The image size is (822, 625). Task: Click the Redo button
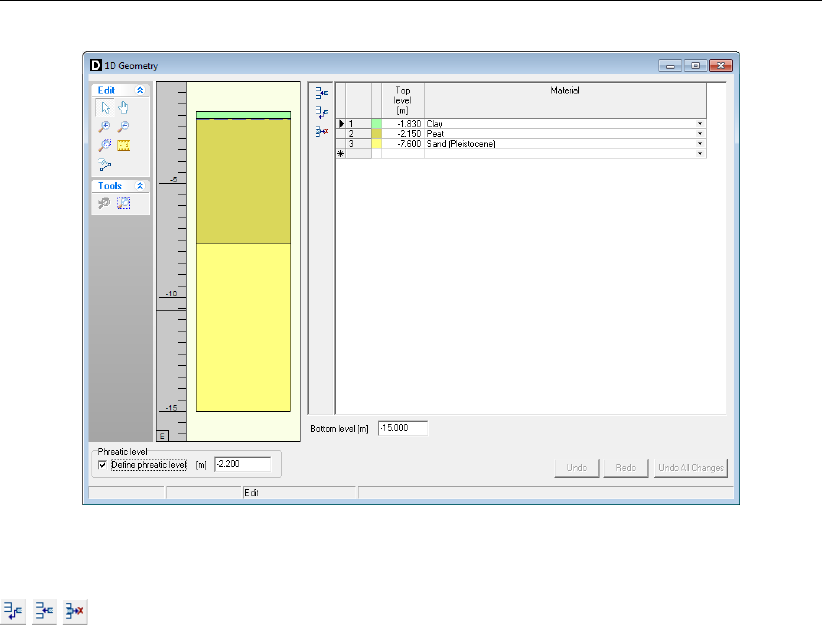(x=625, y=468)
